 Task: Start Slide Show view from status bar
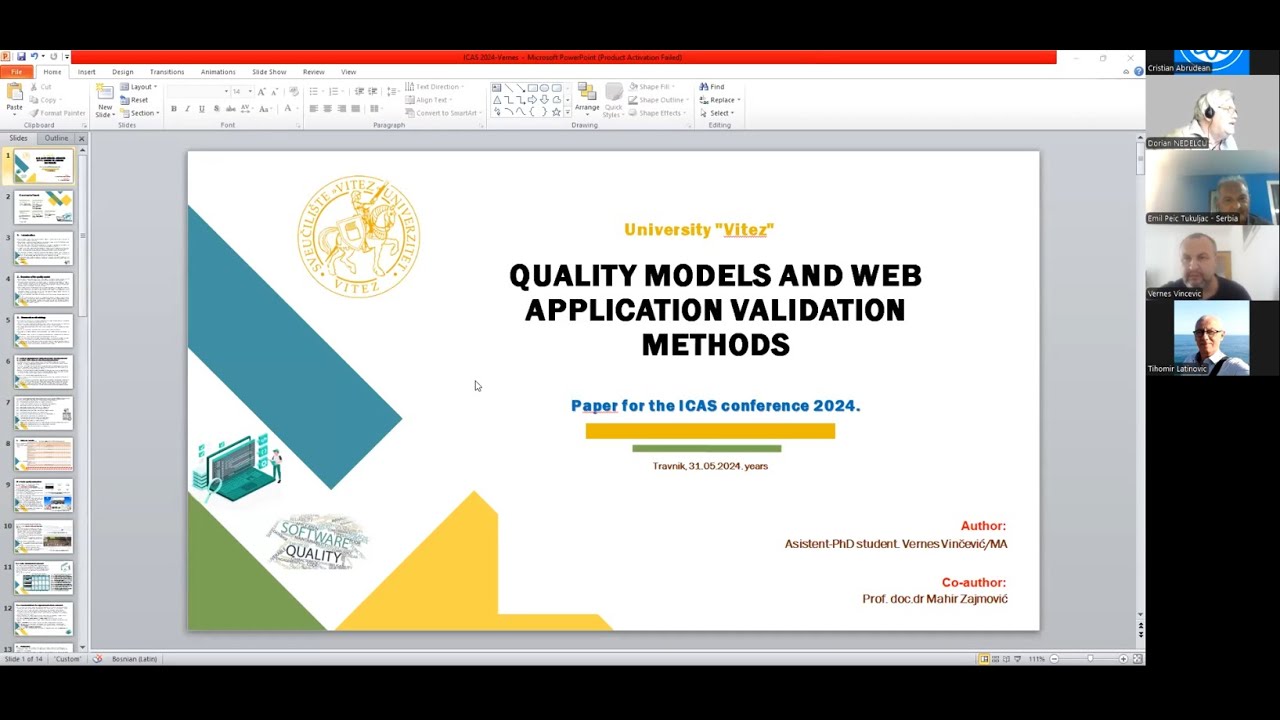pos(1018,659)
